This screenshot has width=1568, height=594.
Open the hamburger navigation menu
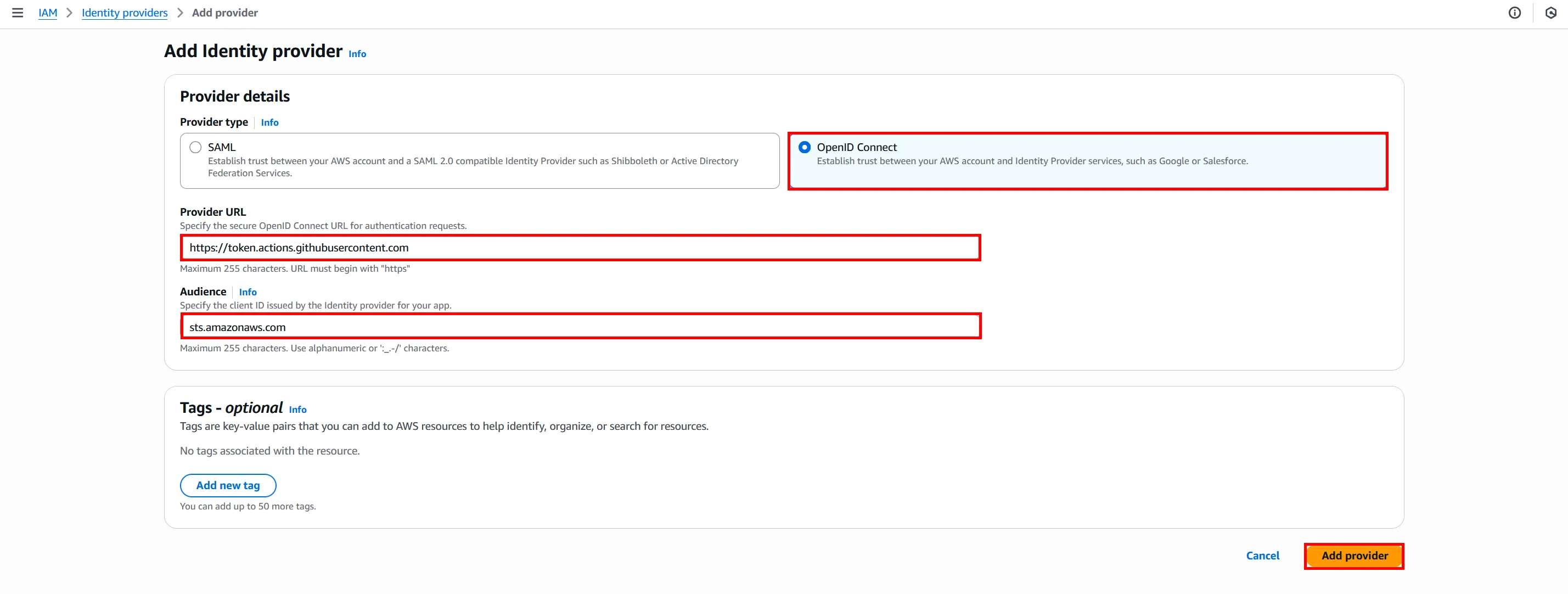coord(17,13)
